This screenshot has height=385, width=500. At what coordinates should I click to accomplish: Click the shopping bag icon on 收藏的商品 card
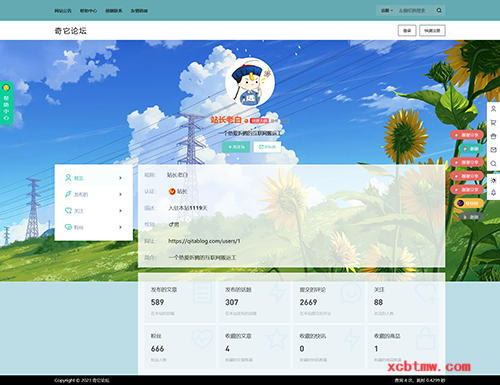[x=426, y=338]
